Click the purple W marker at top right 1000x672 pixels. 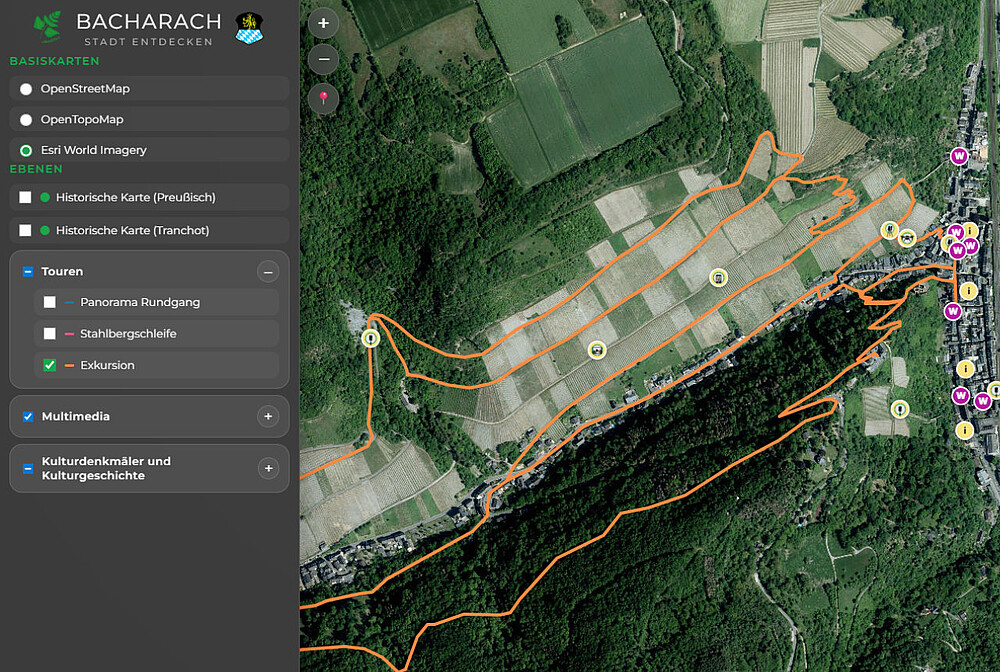(x=959, y=155)
